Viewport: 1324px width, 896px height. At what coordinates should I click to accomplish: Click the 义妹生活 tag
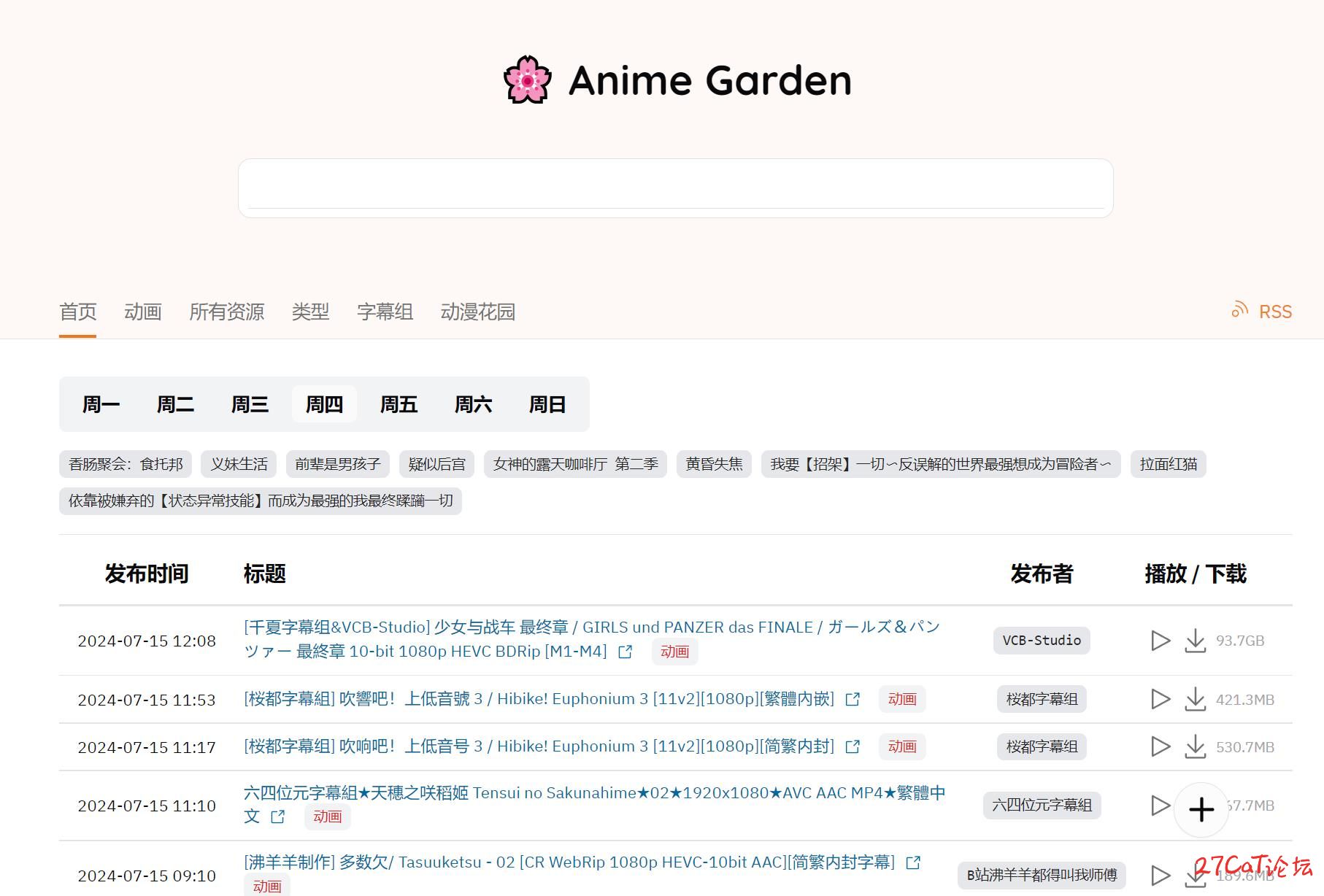click(239, 464)
